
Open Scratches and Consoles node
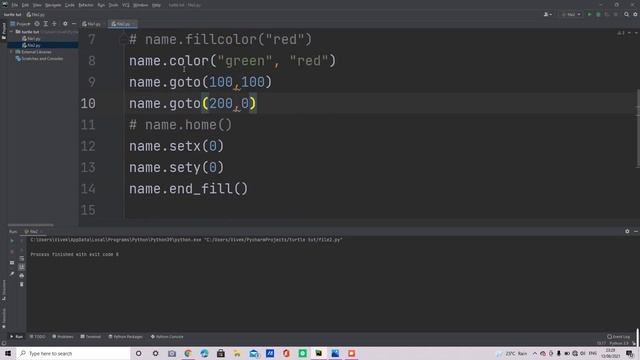[39, 59]
